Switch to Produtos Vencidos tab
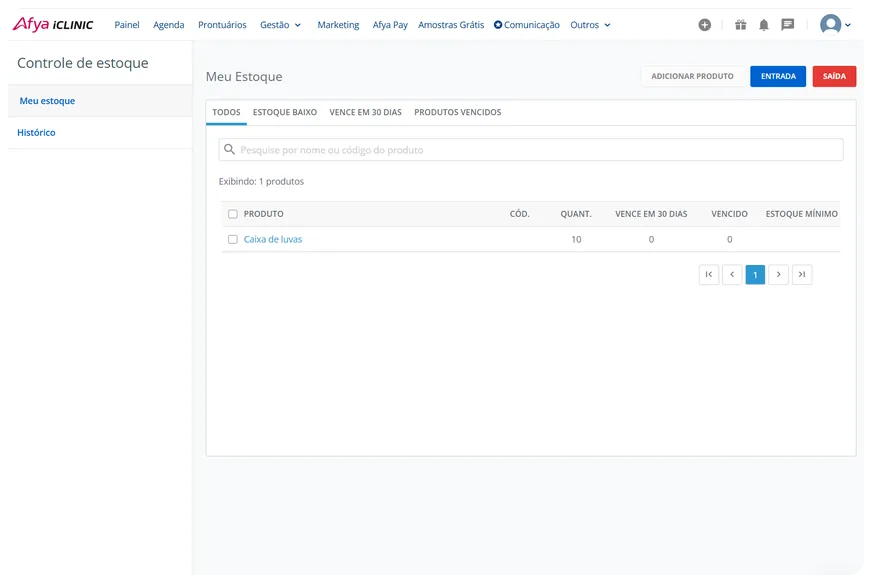 tap(458, 112)
